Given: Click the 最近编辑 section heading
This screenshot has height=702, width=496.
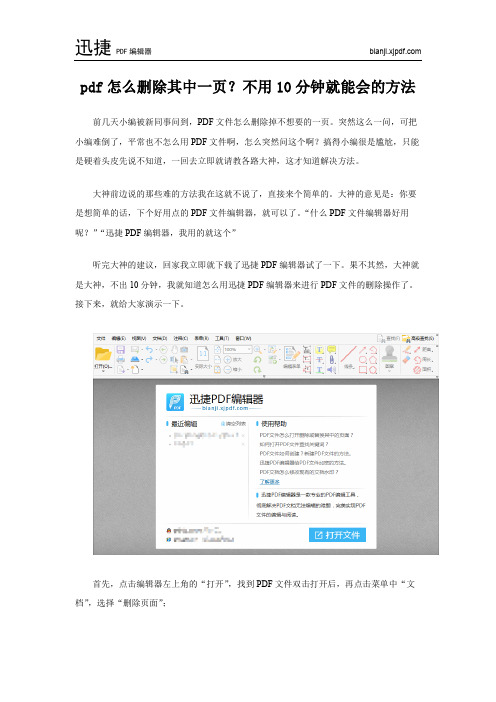Looking at the screenshot, I should click(184, 424).
